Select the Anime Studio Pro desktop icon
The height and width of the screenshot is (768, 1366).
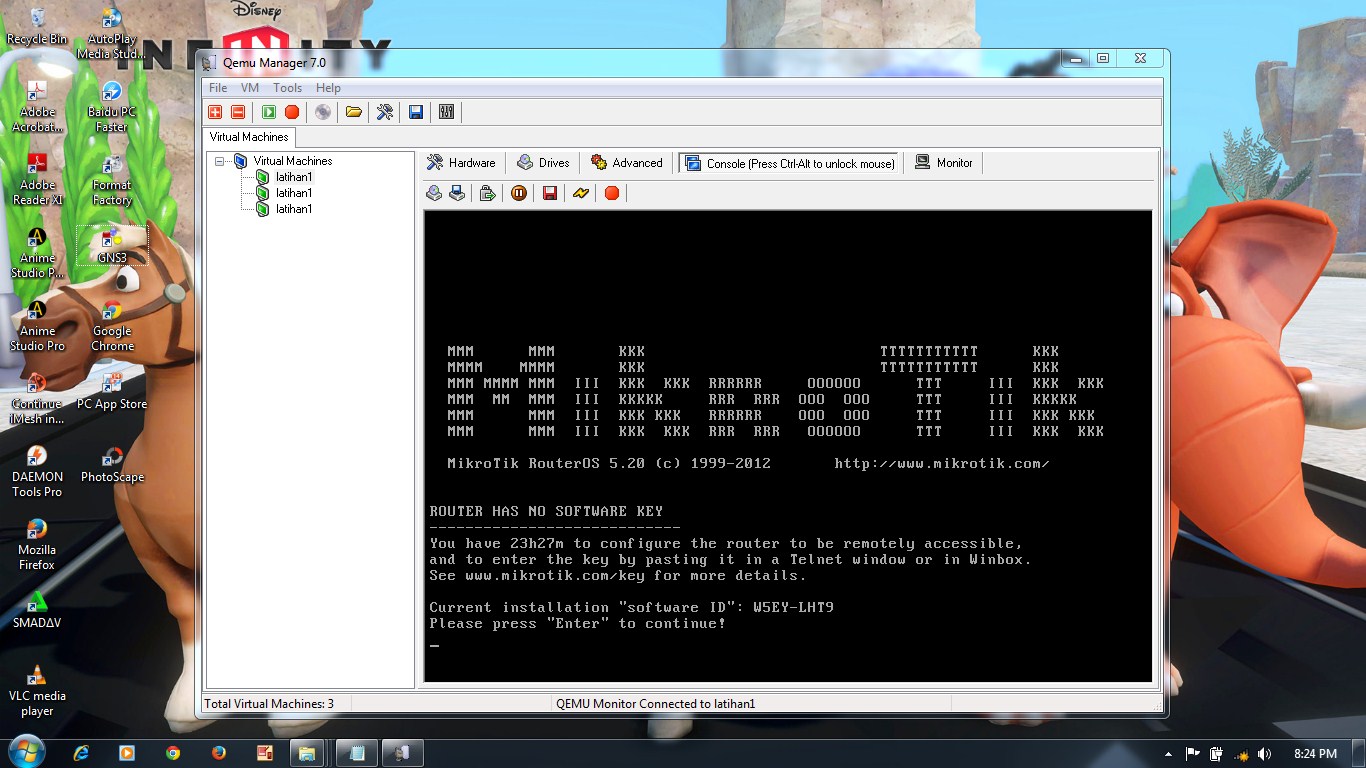coord(37,325)
